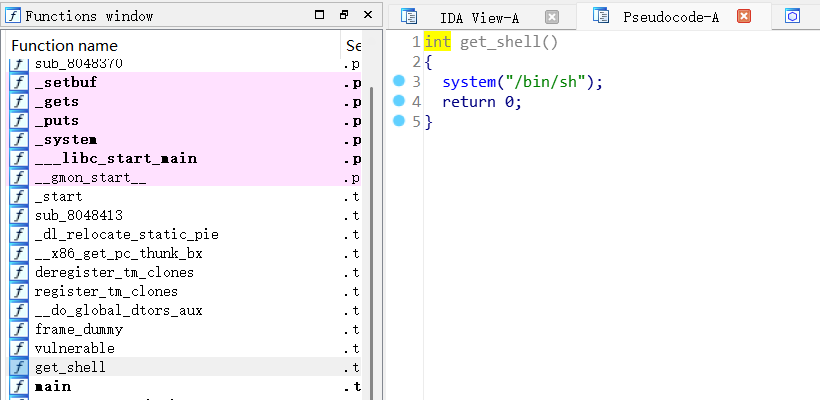Select the main function entry

[53, 386]
